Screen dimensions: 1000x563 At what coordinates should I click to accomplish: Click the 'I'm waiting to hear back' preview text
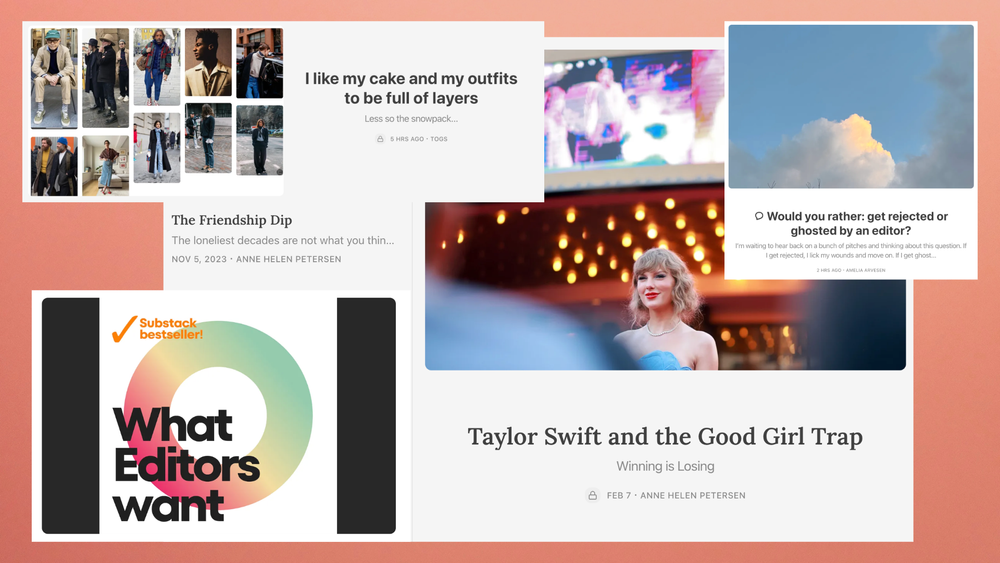pos(851,250)
